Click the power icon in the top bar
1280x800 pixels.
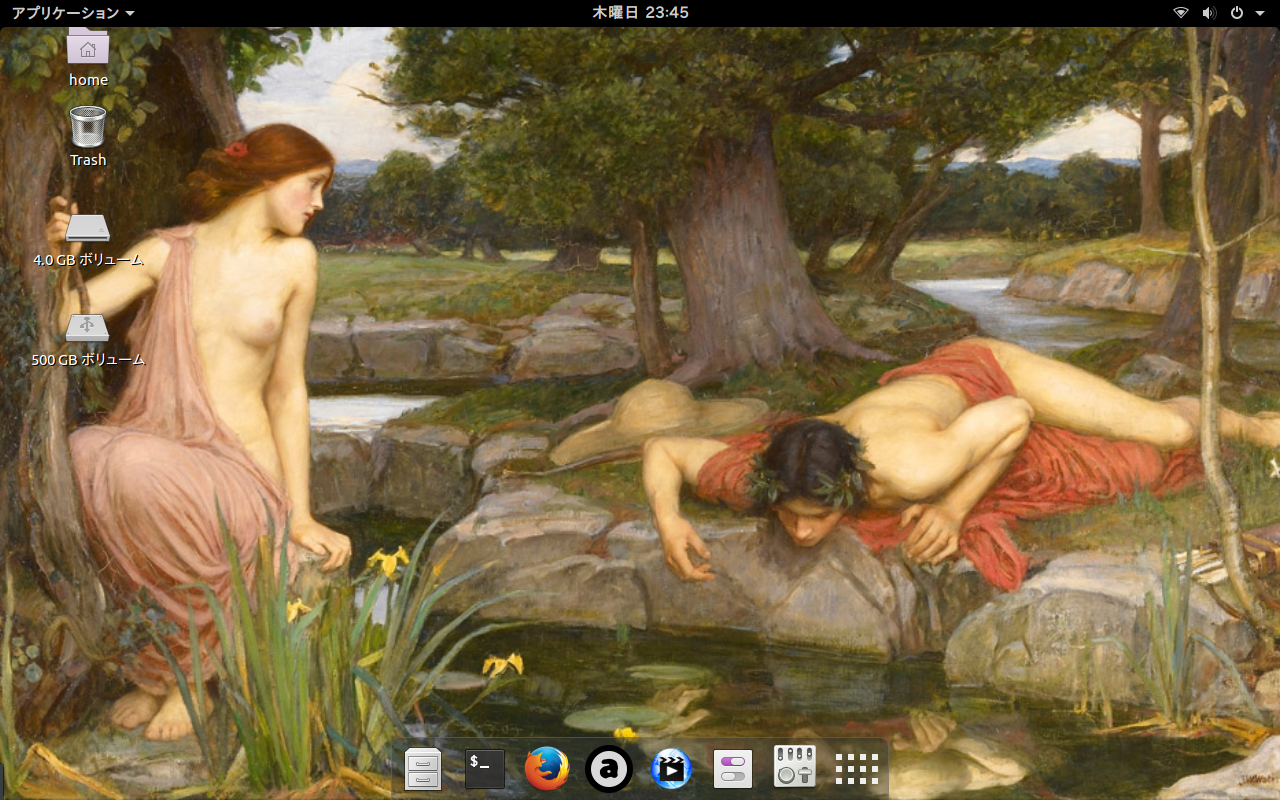coord(1237,13)
